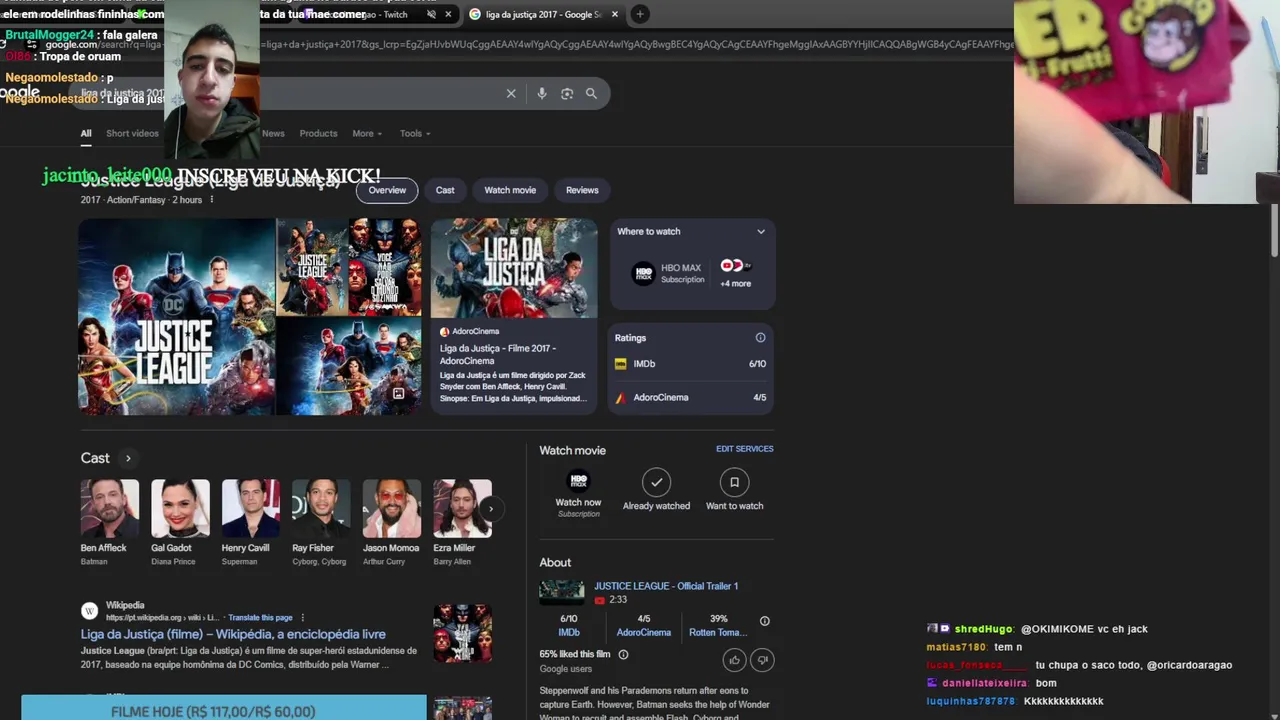Viewport: 1280px width, 720px height.
Task: Open the Wikipedia Liga da Justiça (filme) result
Action: tap(233, 634)
